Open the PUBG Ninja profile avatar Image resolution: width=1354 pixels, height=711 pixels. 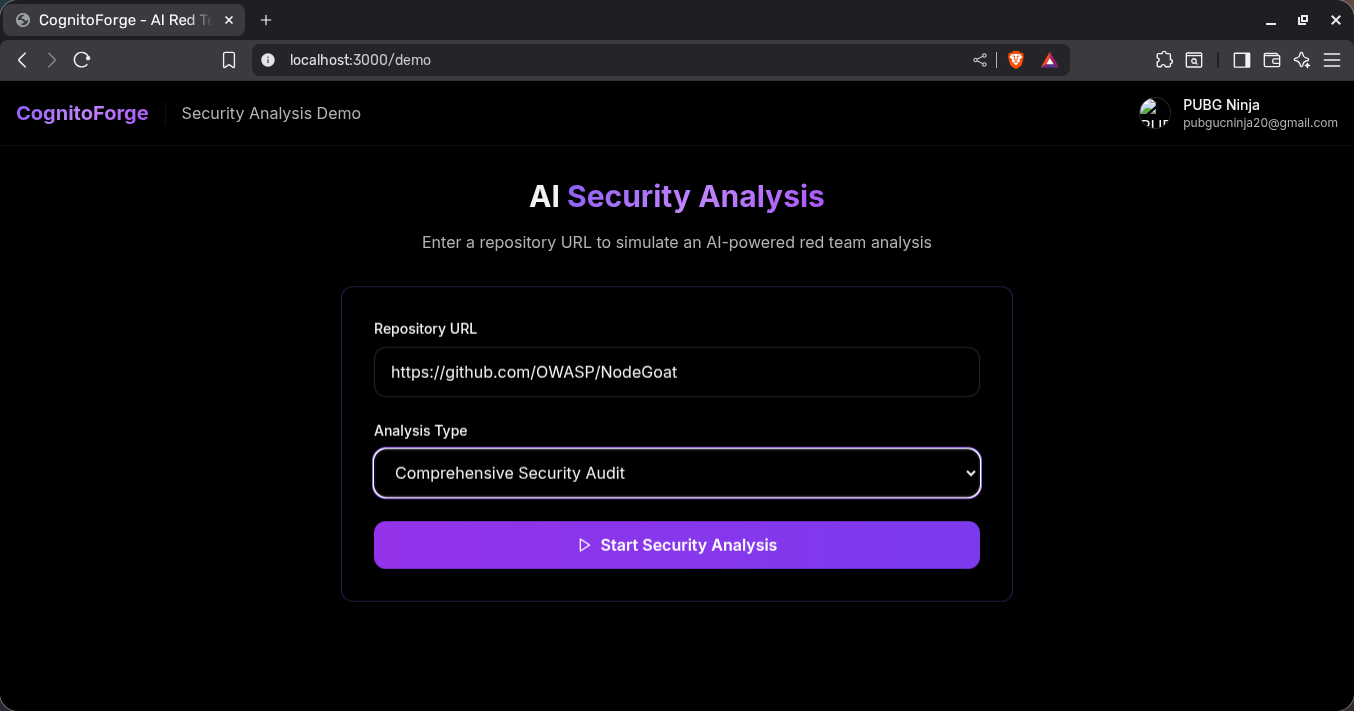pos(1155,113)
